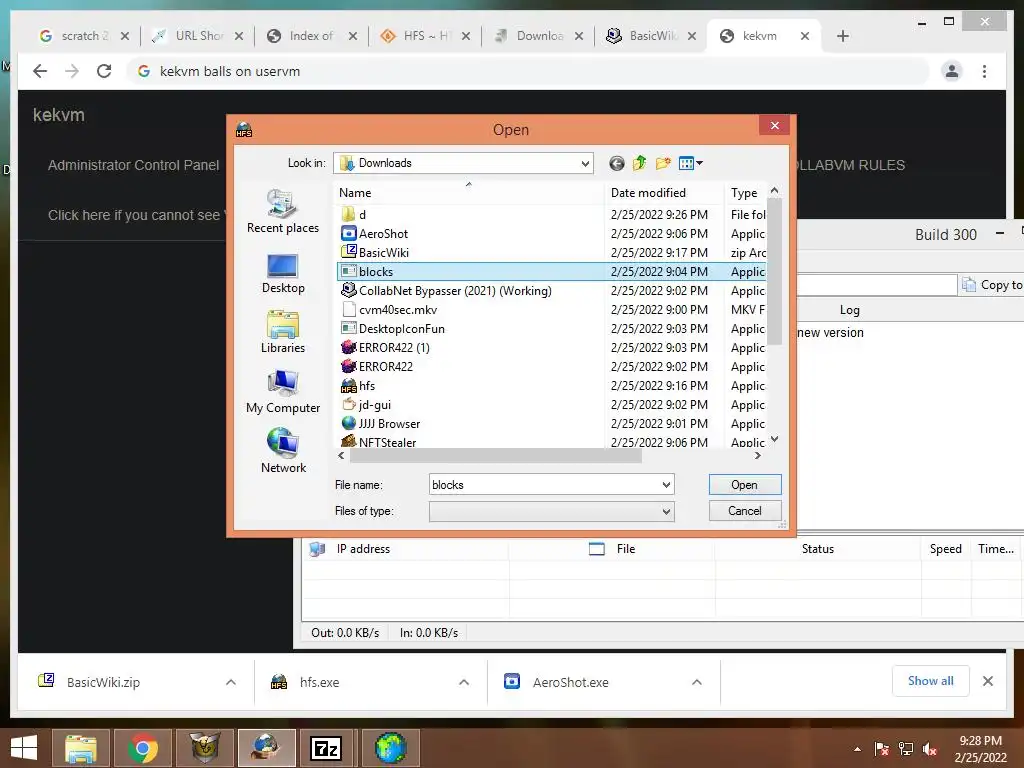Open Chrome three-dot menu
Image resolution: width=1024 pixels, height=768 pixels.
984,71
